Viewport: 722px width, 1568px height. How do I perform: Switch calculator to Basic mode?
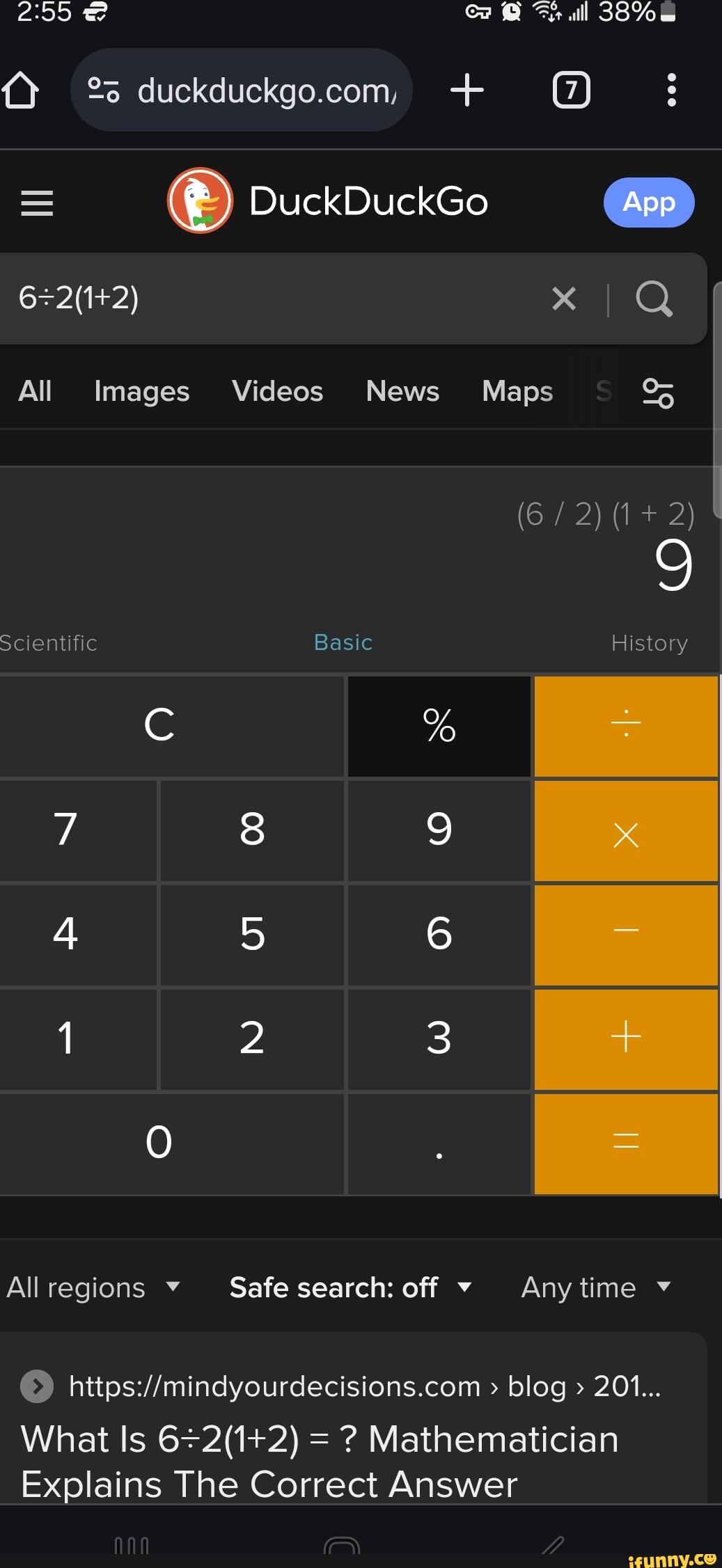pyautogui.click(x=343, y=642)
